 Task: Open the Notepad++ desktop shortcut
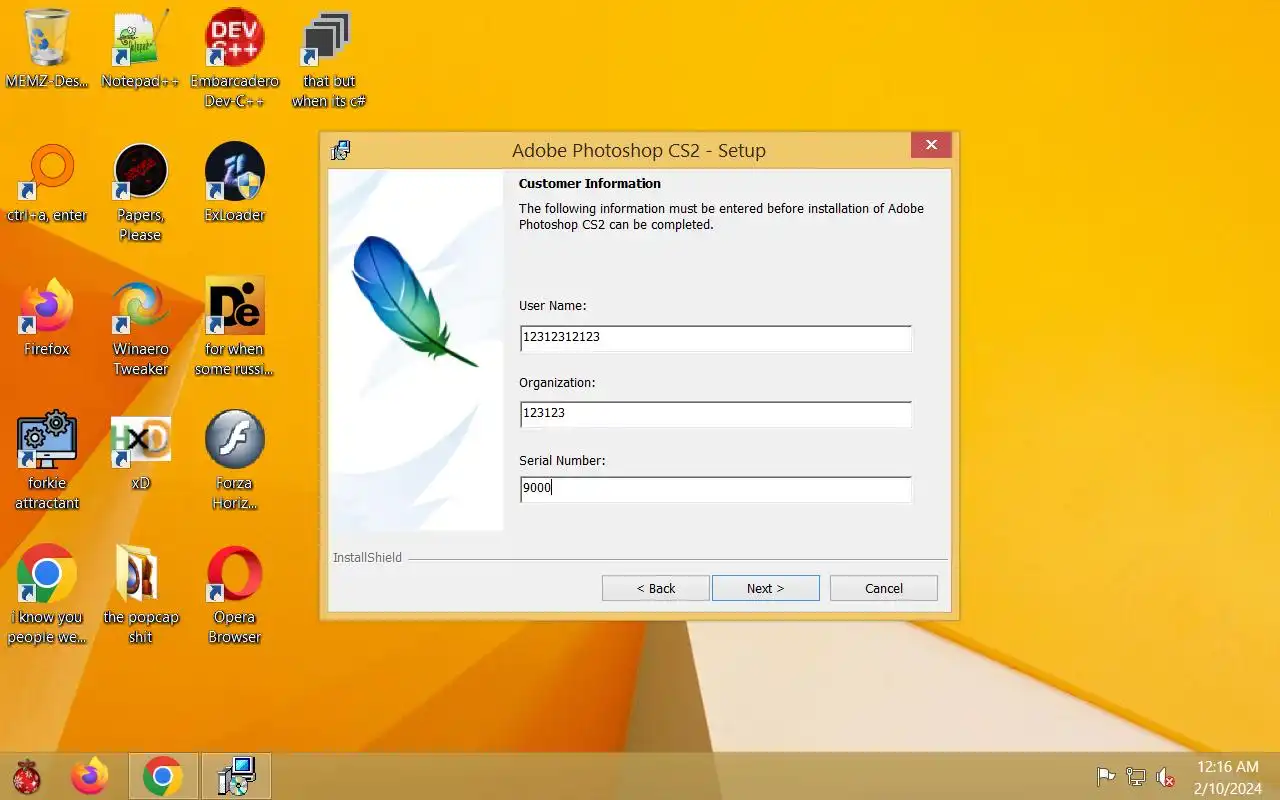[x=140, y=49]
